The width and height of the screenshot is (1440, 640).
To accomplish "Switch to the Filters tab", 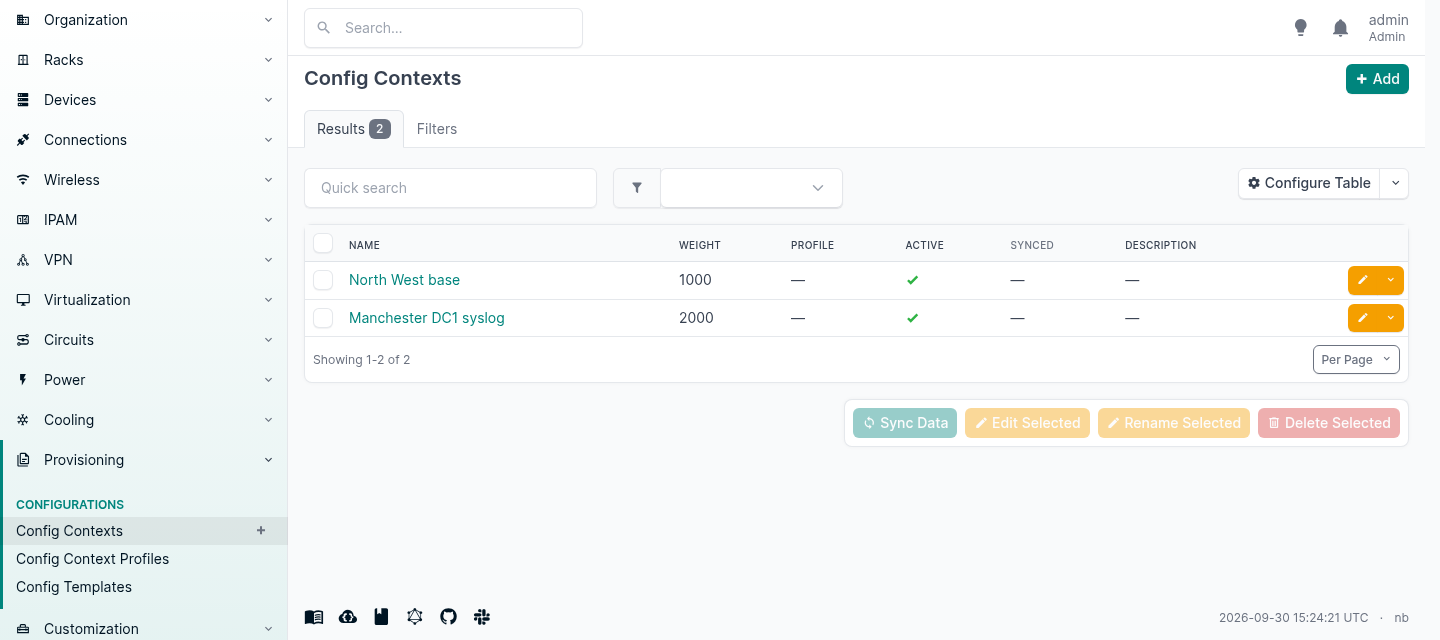I will click(x=437, y=129).
